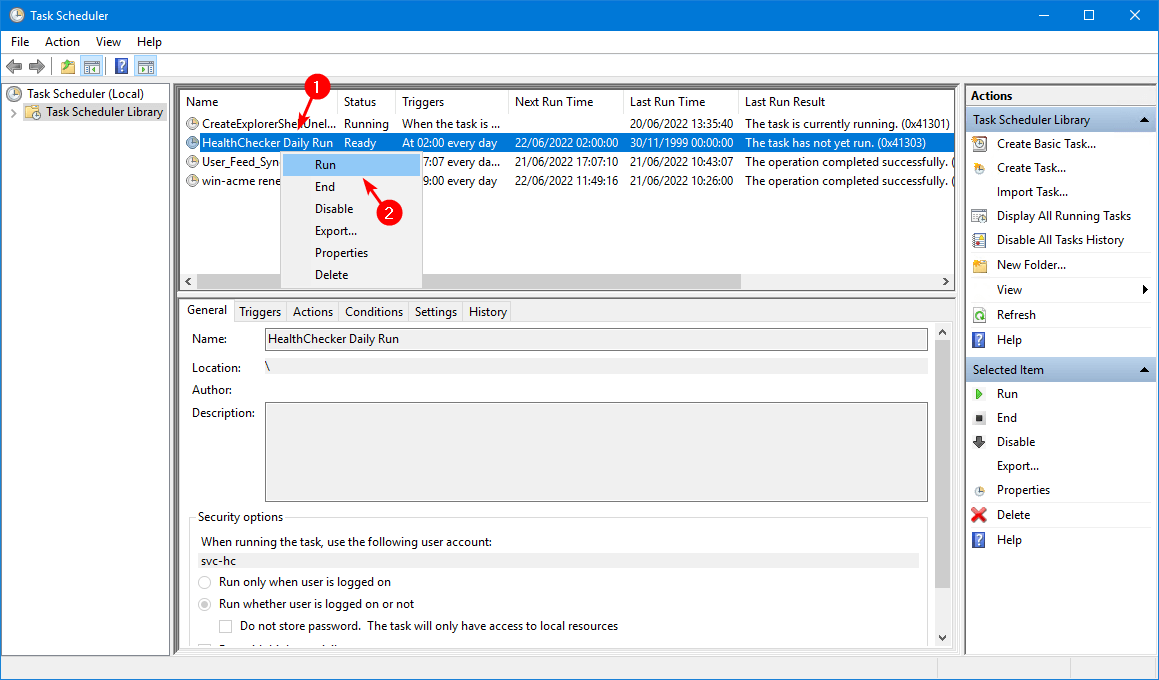Screen dimensions: 1159x680
Task: Choose Disable from the context menu
Action: pyautogui.click(x=351, y=209)
